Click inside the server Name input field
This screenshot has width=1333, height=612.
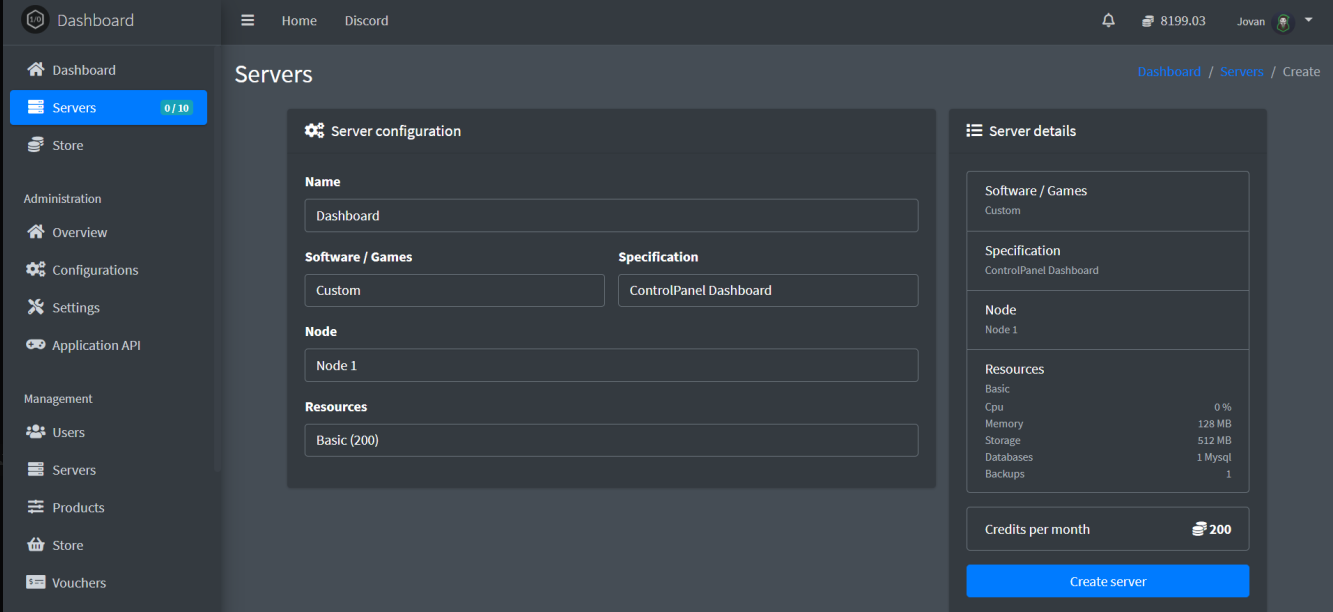click(610, 215)
